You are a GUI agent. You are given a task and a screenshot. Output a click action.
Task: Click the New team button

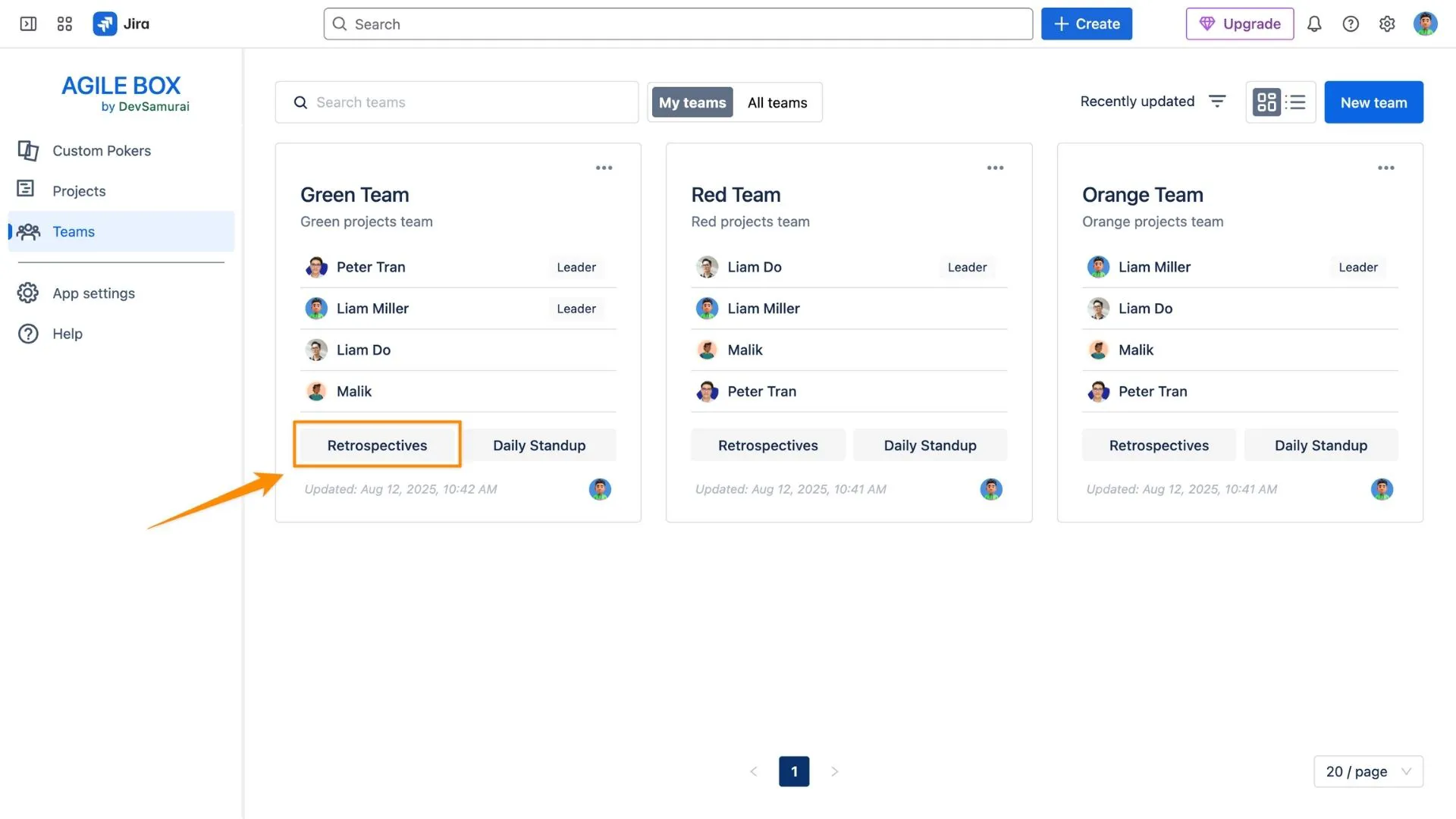(1373, 102)
